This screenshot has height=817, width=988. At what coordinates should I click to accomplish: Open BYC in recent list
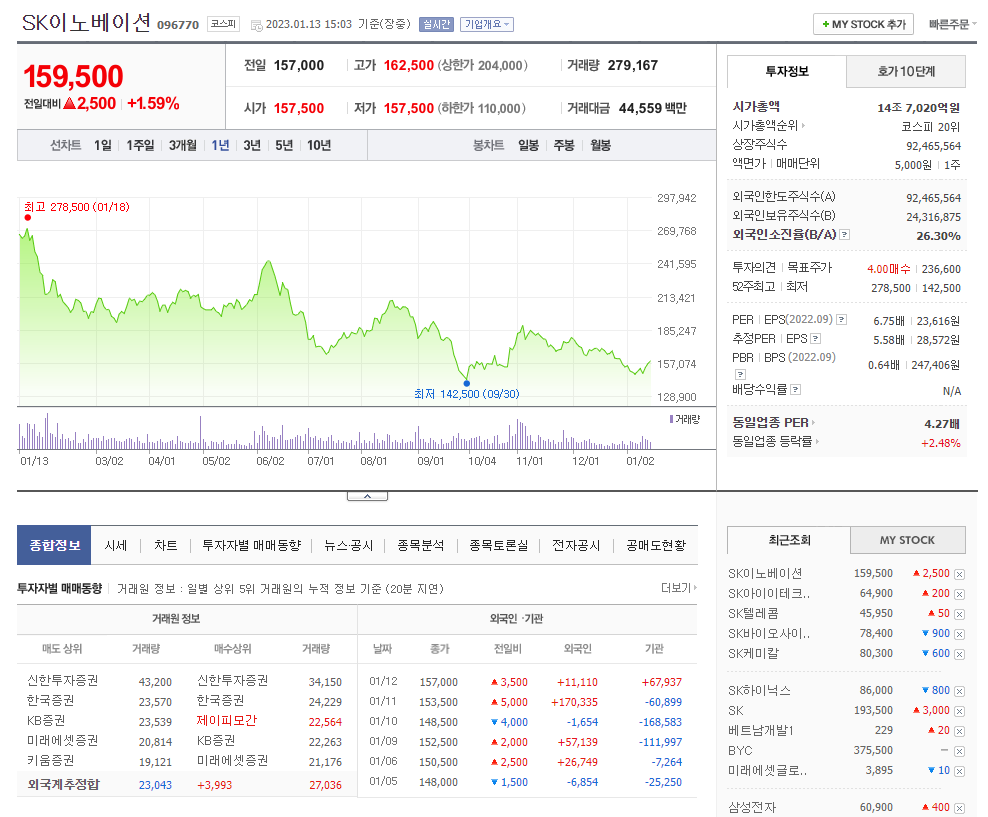pos(740,751)
